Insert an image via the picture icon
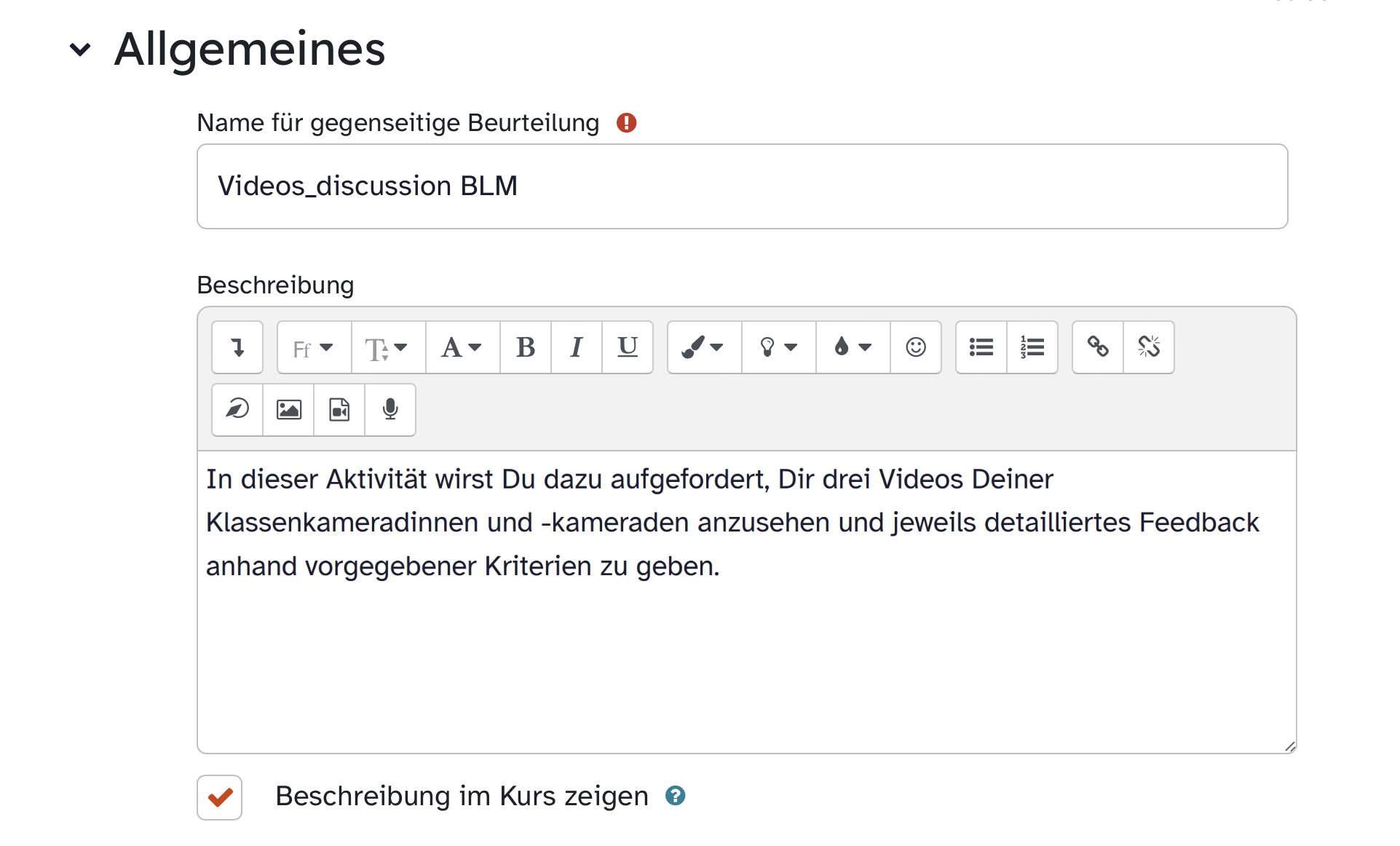Viewport: 1400px width, 846px height. (288, 410)
